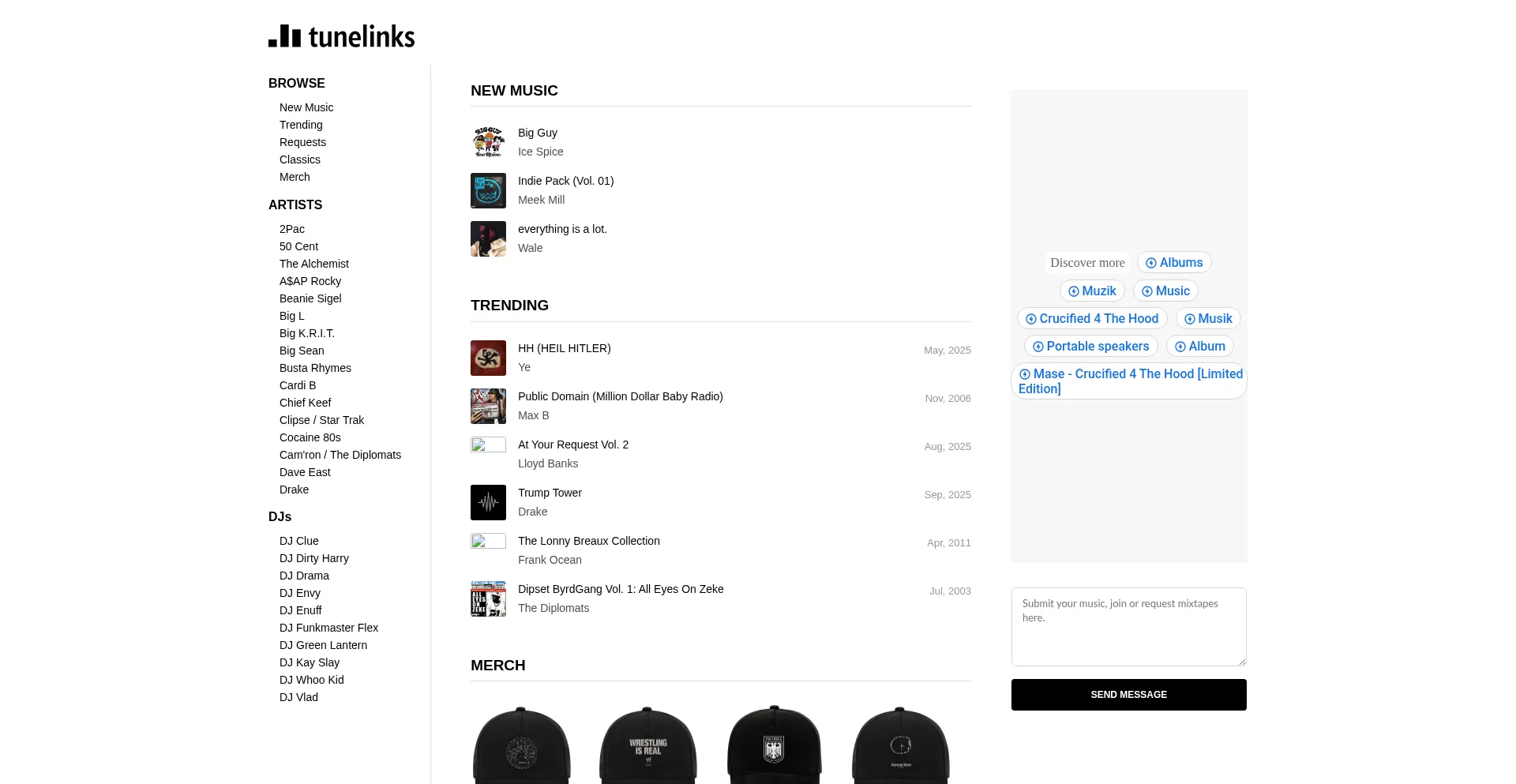Image resolution: width=1516 pixels, height=784 pixels.
Task: Open the Big Guy album cover thumbnail
Action: coord(488,142)
